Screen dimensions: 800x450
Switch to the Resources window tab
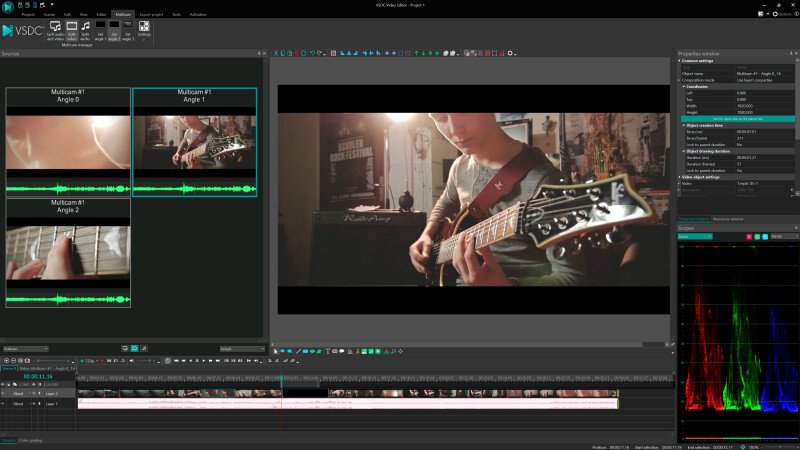click(x=728, y=219)
